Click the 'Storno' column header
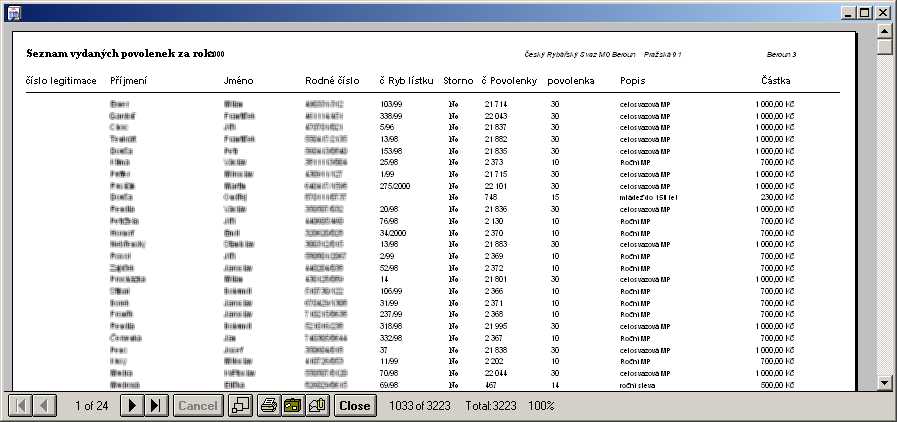897x422 pixels. tap(458, 81)
